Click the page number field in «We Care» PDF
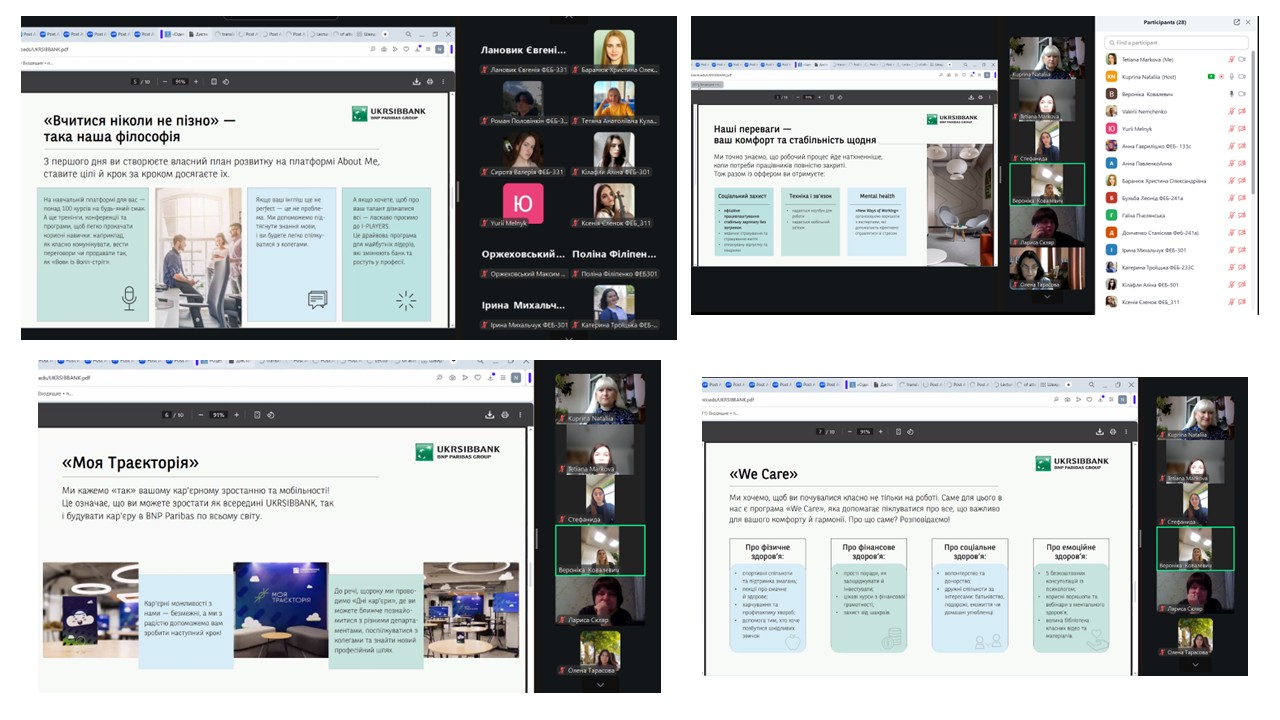1280x720 pixels. coord(818,431)
